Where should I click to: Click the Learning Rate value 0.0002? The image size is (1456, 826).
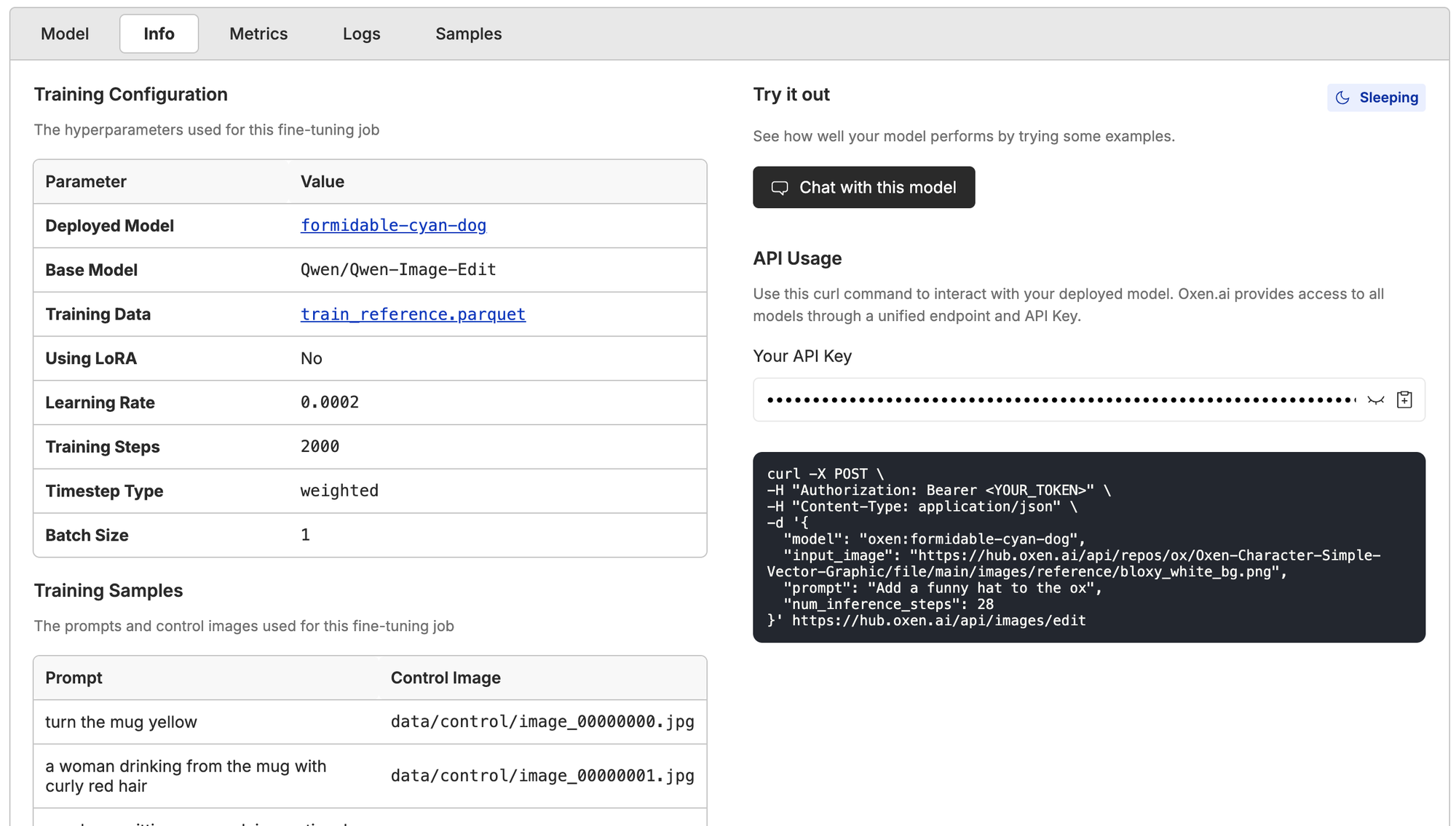tap(330, 402)
